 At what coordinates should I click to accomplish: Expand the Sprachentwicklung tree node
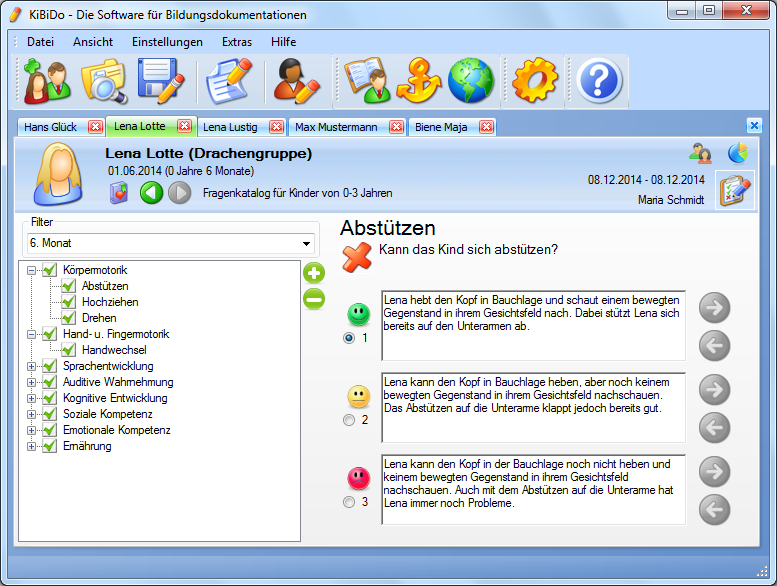(32, 366)
